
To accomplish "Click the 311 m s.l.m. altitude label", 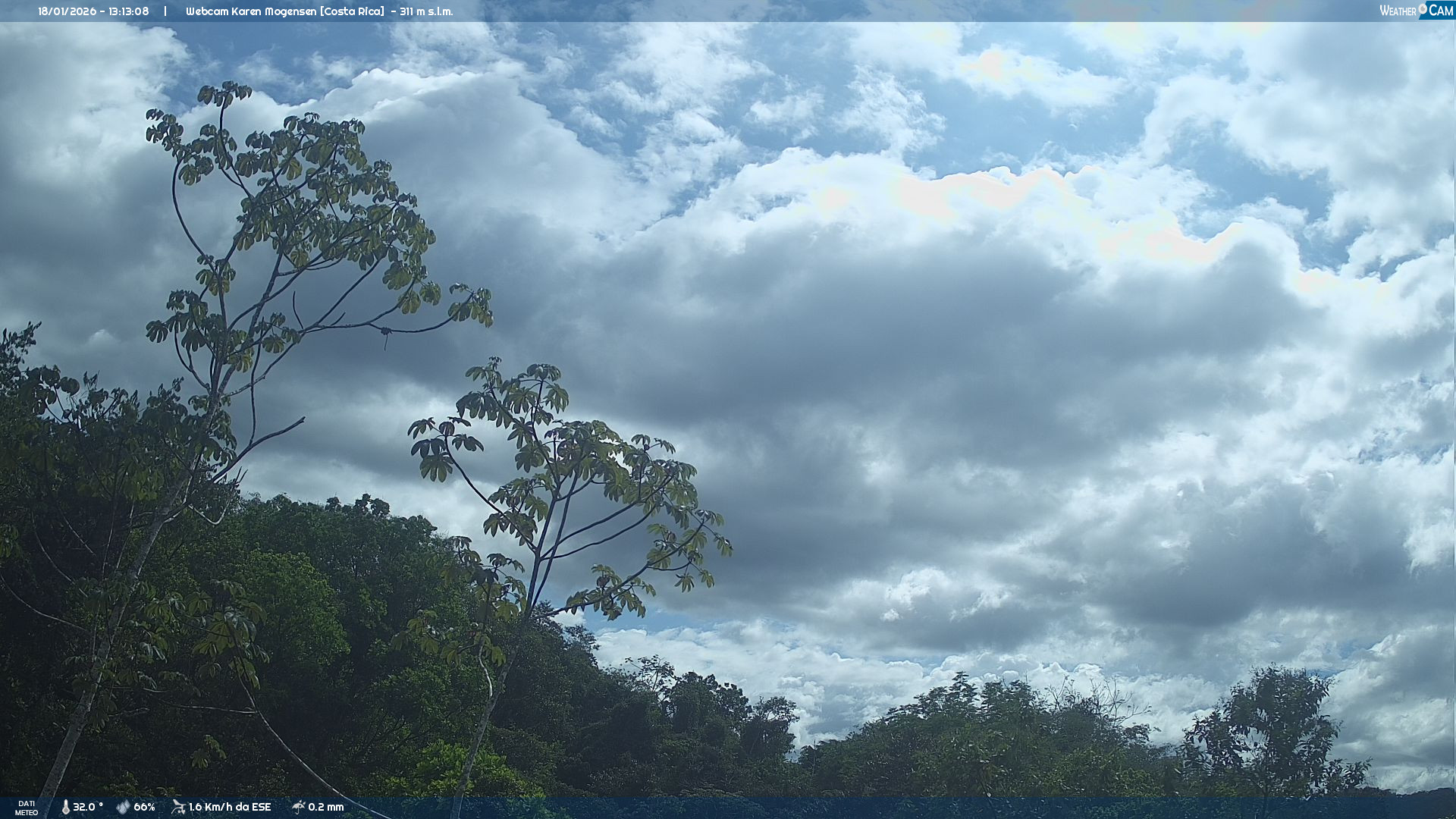I will pos(425,11).
